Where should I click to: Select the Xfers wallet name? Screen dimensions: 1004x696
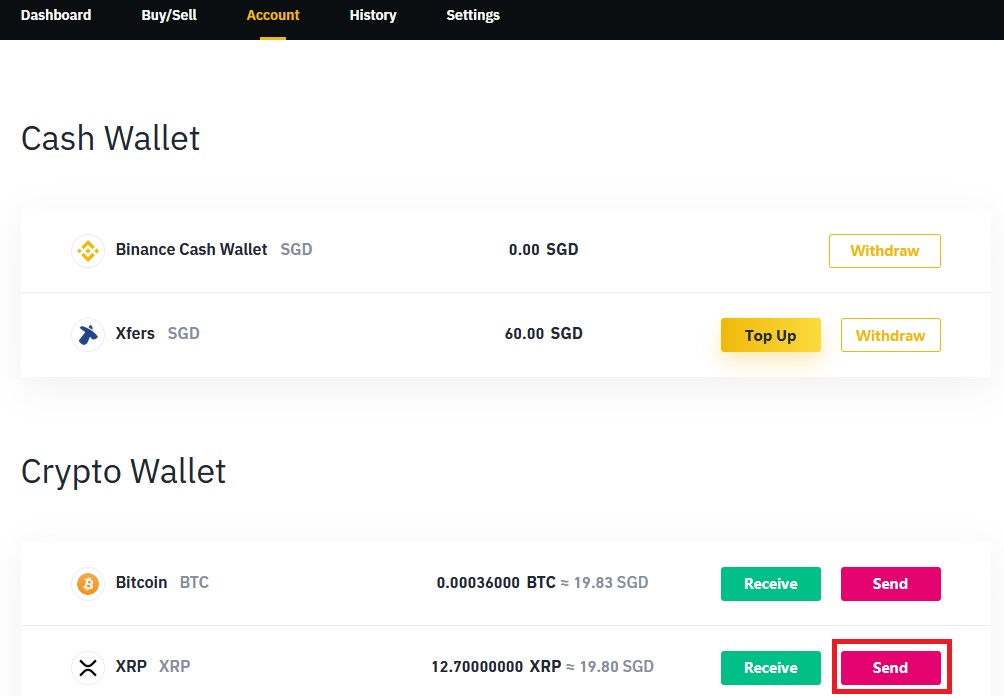(x=134, y=333)
